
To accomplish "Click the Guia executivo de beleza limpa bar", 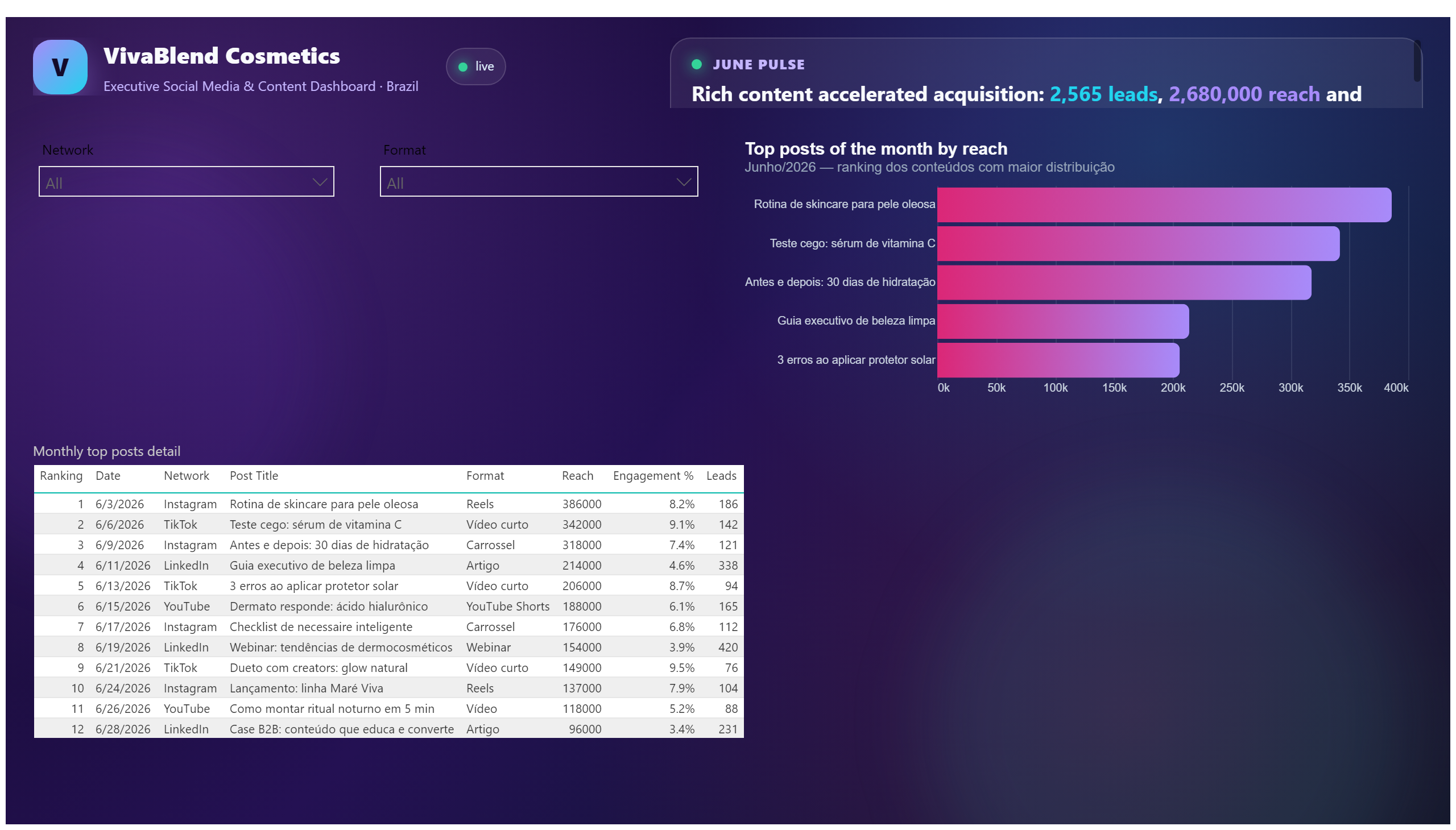I will [1063, 321].
